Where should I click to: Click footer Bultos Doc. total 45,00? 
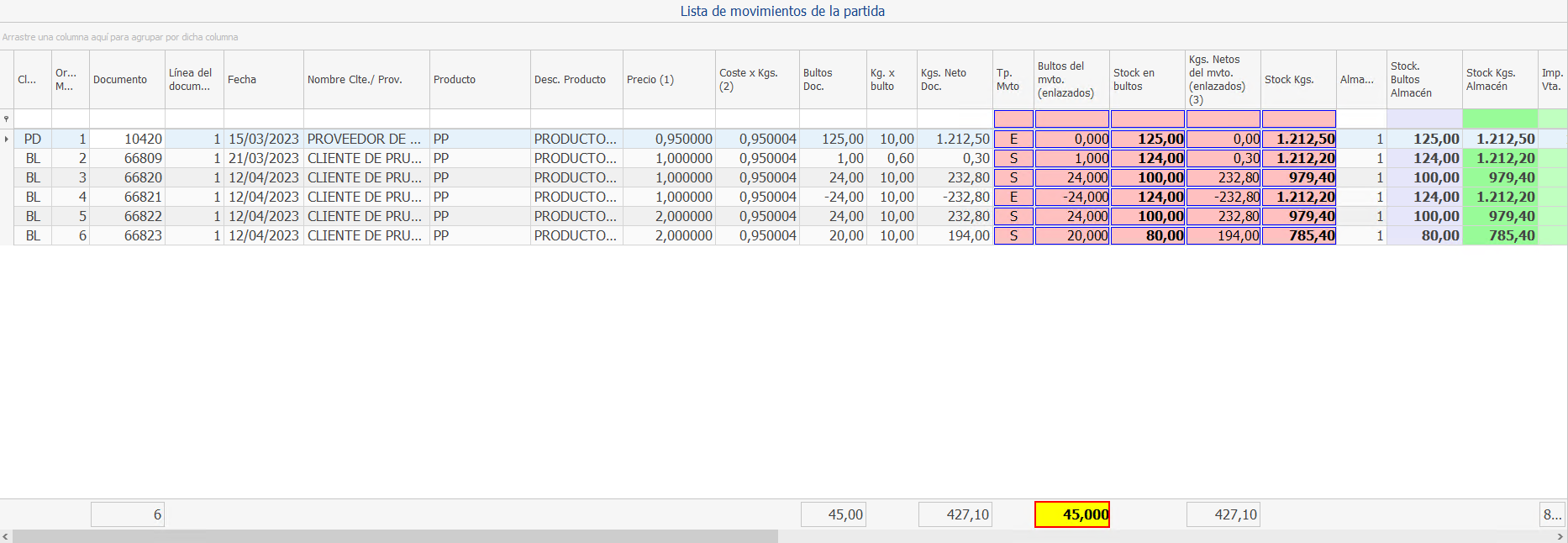834,514
